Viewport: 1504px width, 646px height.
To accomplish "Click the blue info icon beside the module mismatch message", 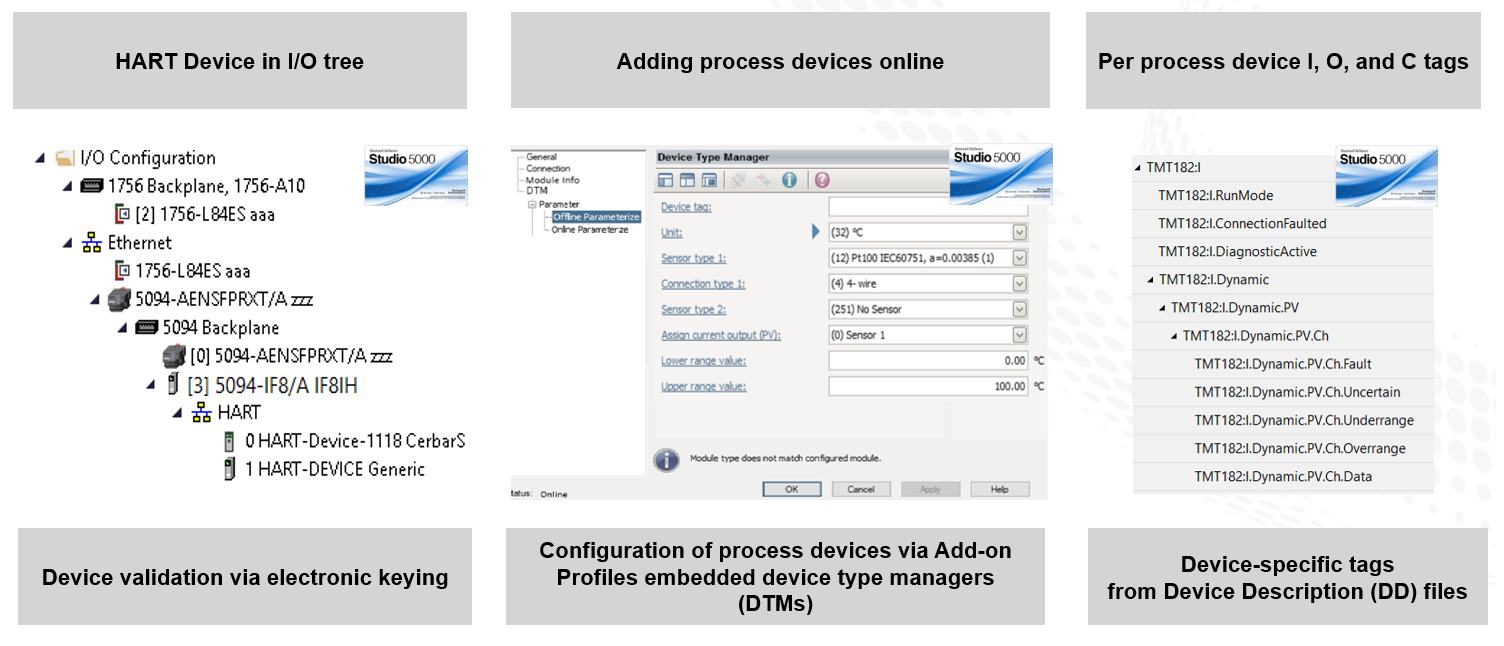I will click(x=667, y=459).
